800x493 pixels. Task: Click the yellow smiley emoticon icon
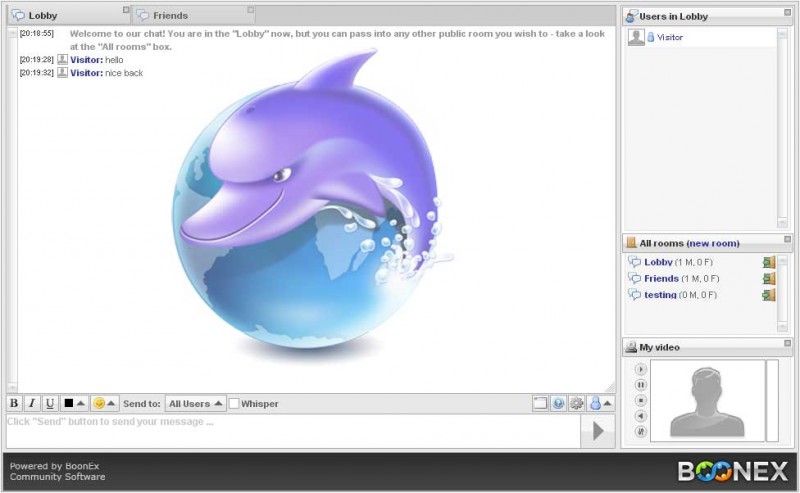coord(99,403)
